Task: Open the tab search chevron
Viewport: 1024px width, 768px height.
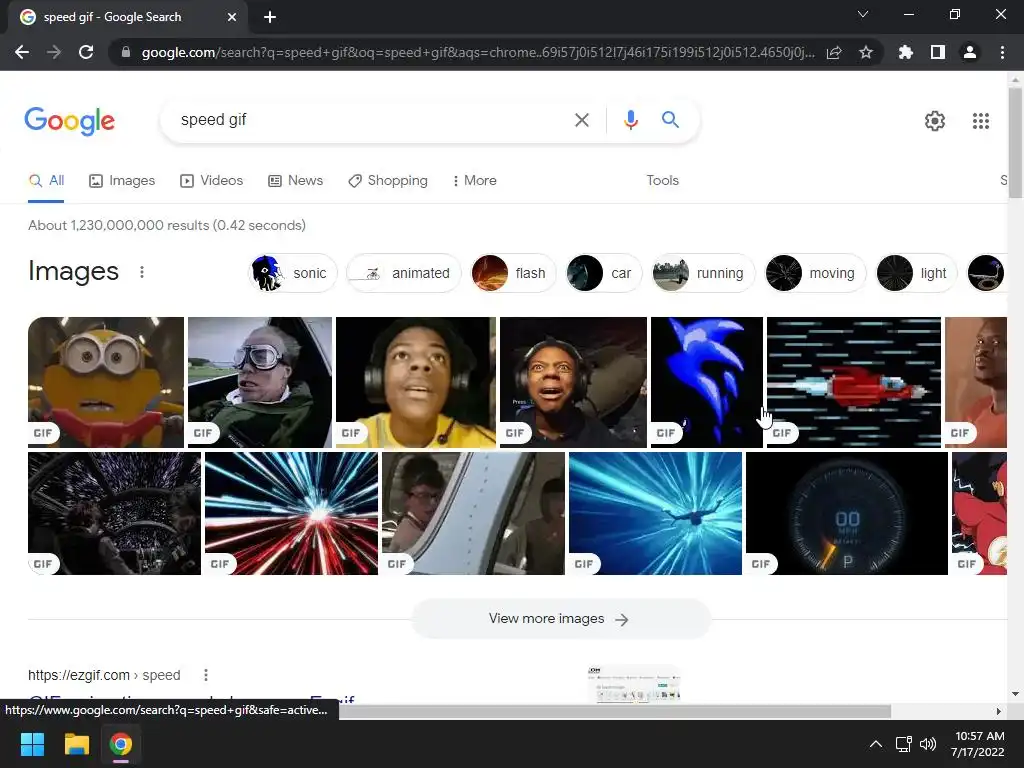Action: 863,14
